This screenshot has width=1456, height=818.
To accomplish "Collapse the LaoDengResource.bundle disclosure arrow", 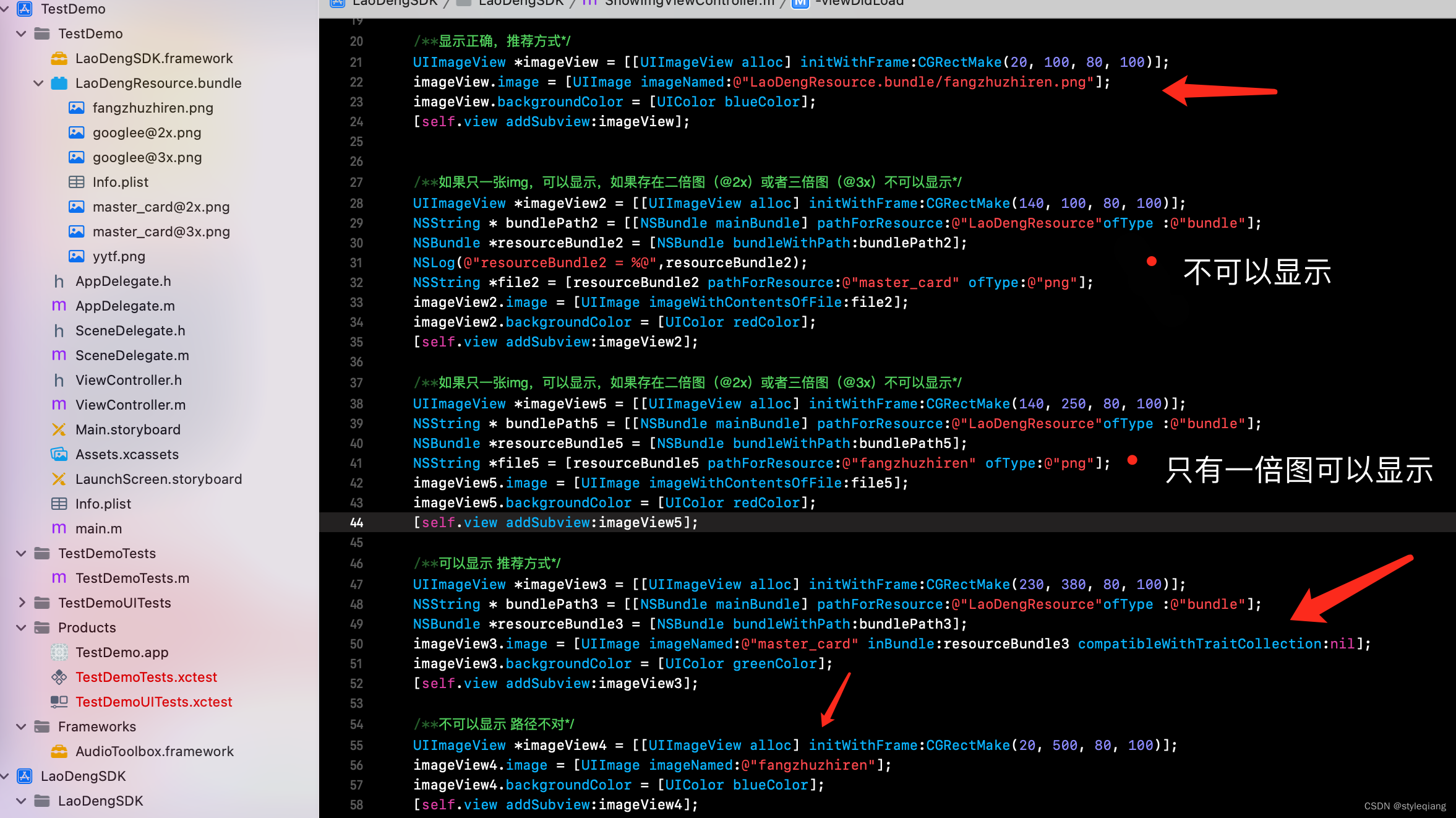I will (38, 84).
